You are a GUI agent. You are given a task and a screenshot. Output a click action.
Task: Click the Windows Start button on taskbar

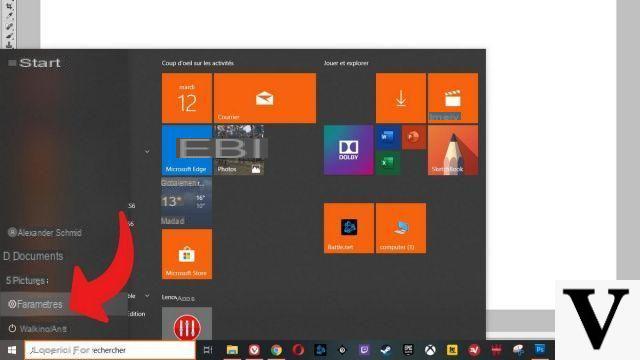tap(12, 350)
